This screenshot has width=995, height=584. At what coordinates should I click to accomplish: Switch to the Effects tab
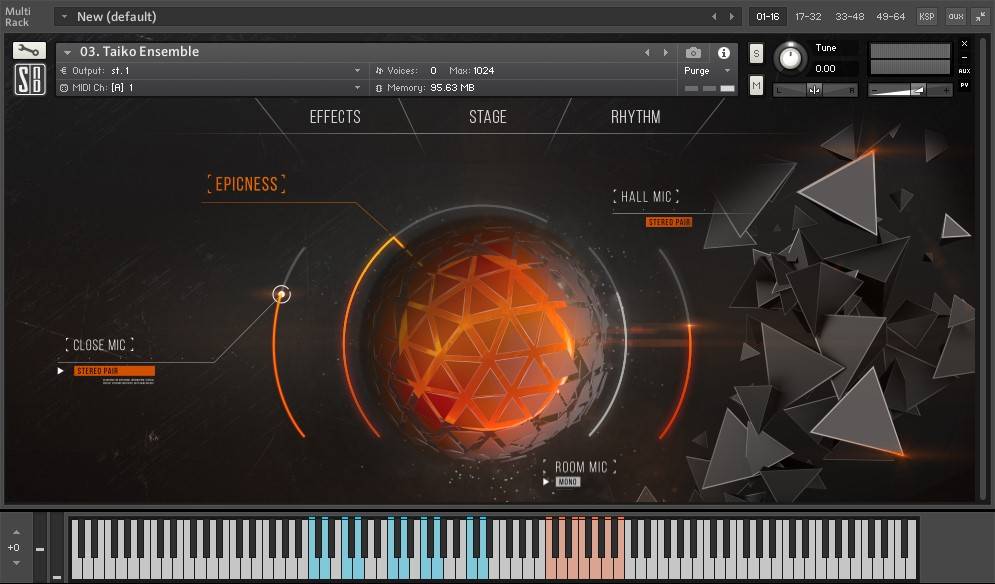(x=335, y=117)
